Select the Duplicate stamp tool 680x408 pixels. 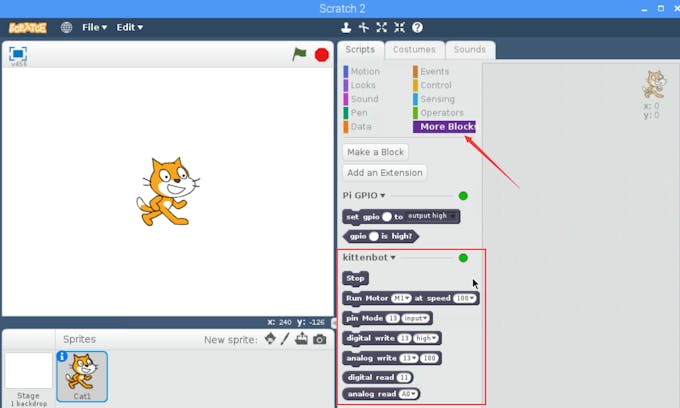pos(346,27)
